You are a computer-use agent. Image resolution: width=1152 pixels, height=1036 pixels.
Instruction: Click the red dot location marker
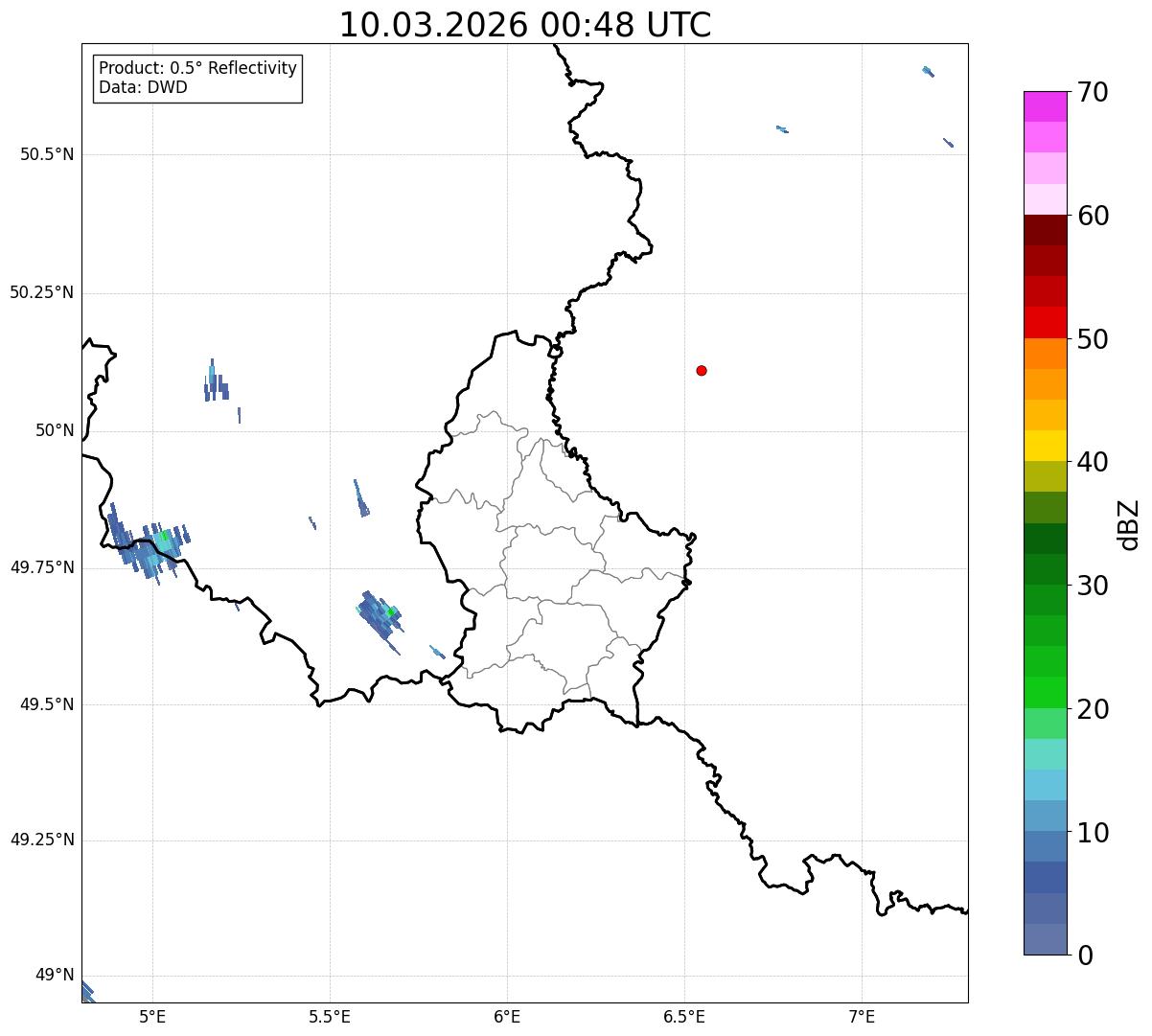(x=702, y=370)
